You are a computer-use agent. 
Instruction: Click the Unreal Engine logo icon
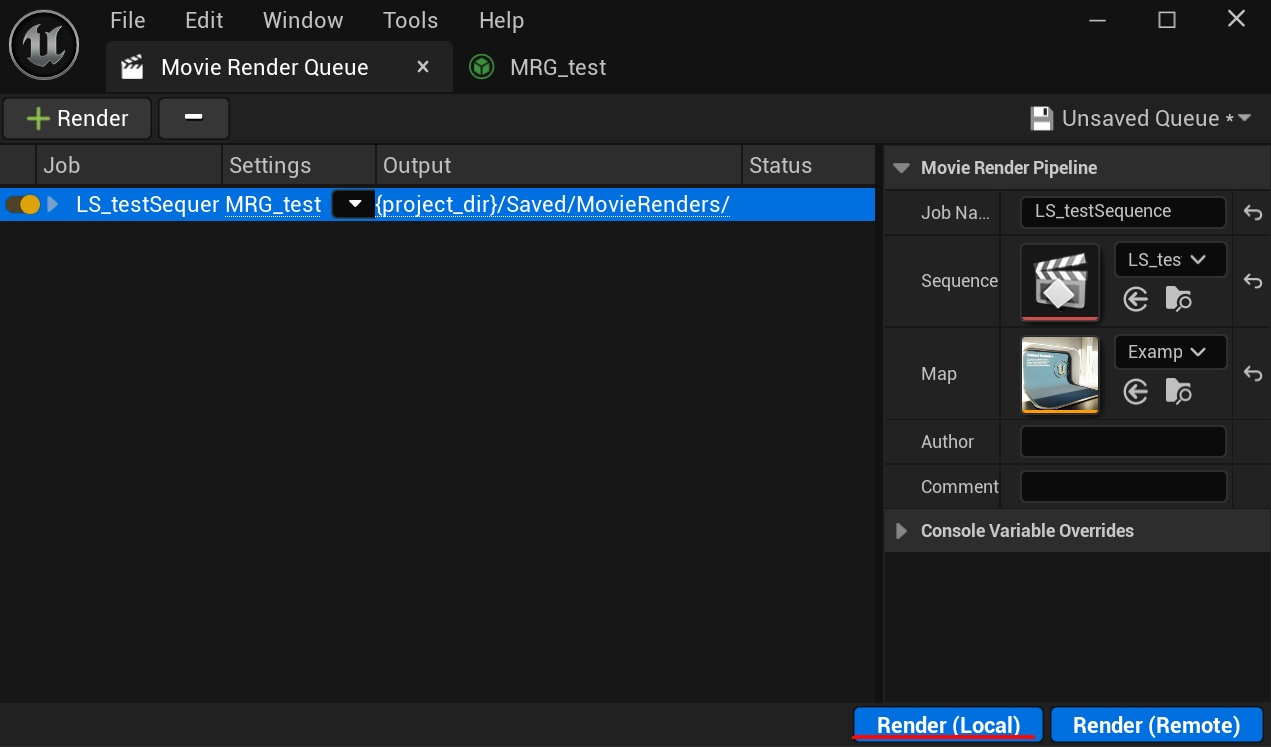click(44, 45)
